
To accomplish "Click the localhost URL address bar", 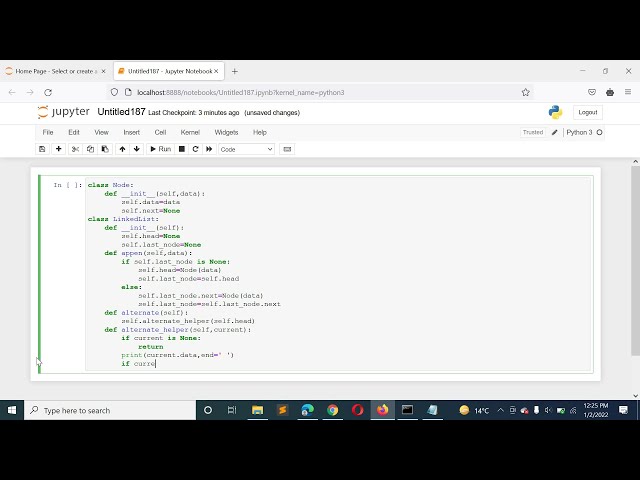I will click(x=320, y=93).
